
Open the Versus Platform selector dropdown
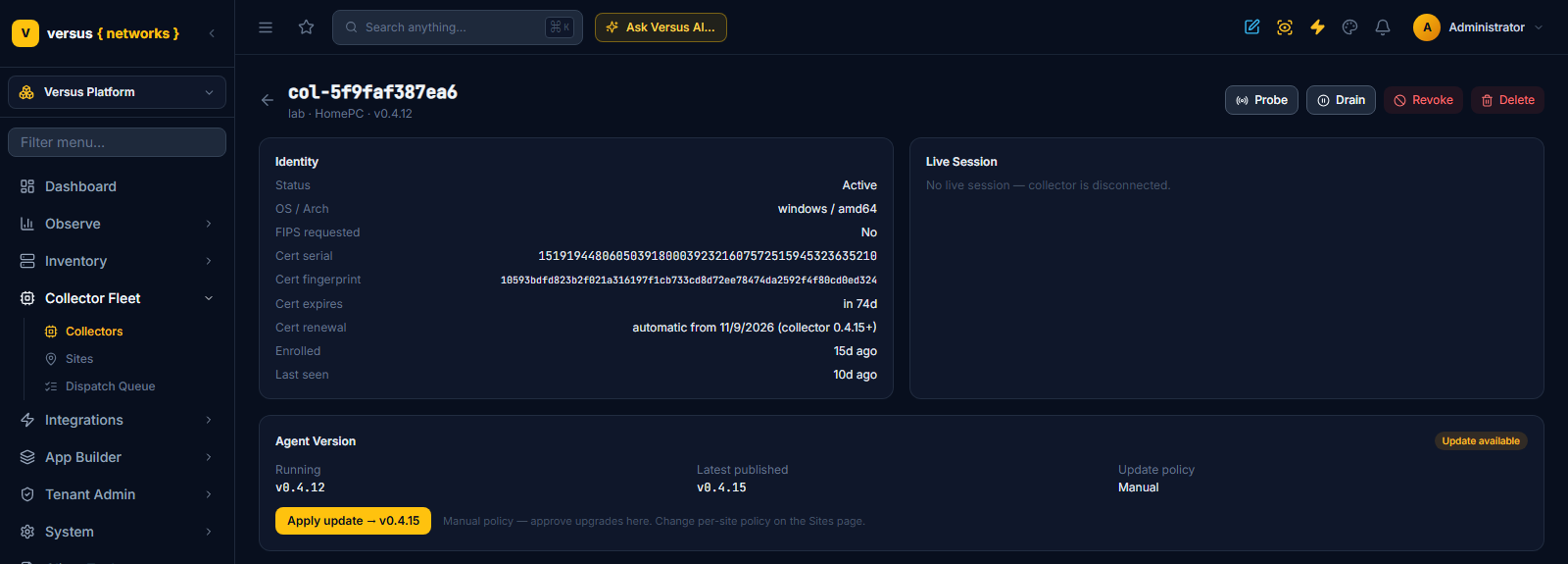pyautogui.click(x=117, y=92)
